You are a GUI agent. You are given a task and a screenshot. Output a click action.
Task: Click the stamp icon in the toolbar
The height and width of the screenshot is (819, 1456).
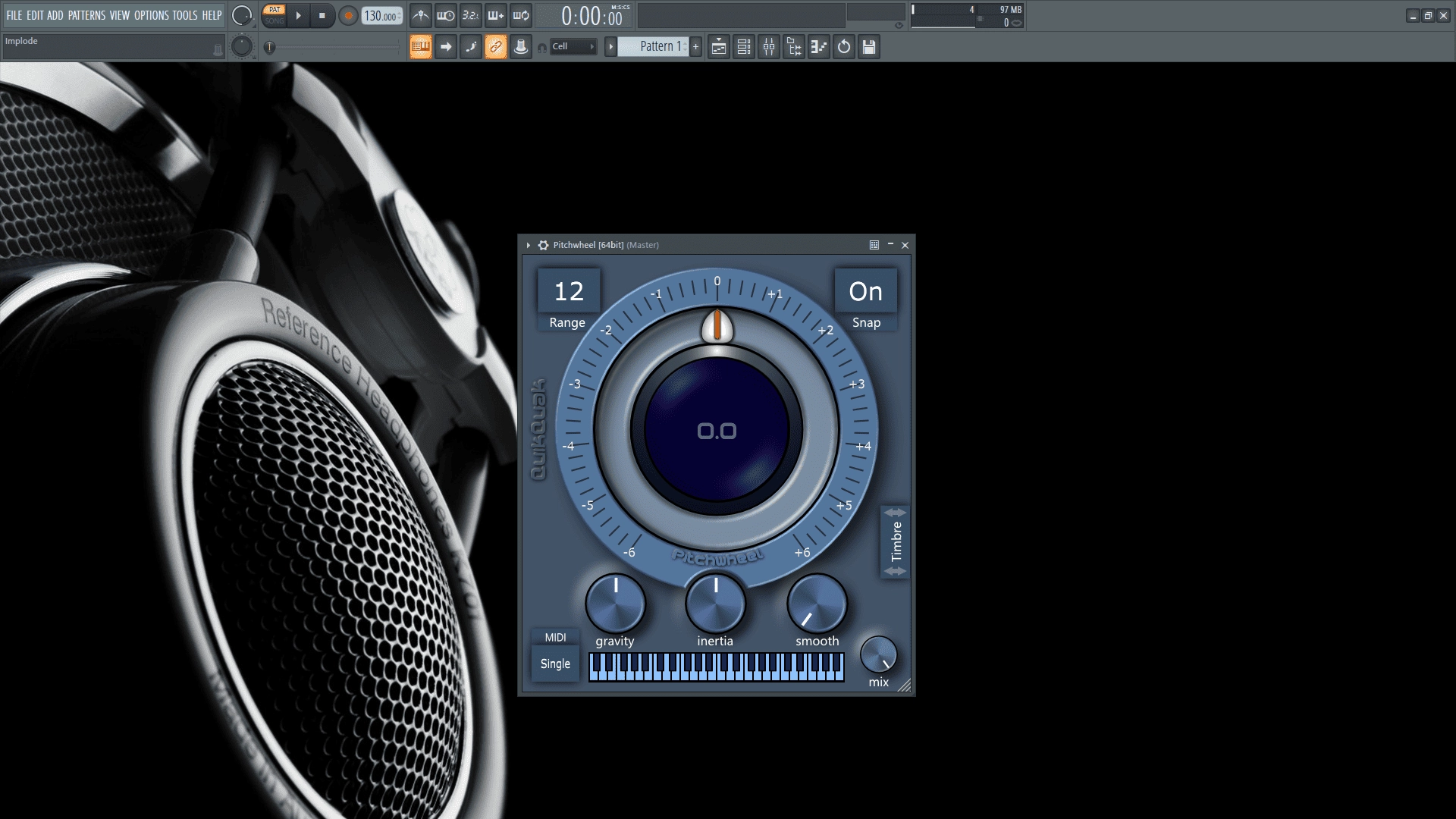pos(521,47)
